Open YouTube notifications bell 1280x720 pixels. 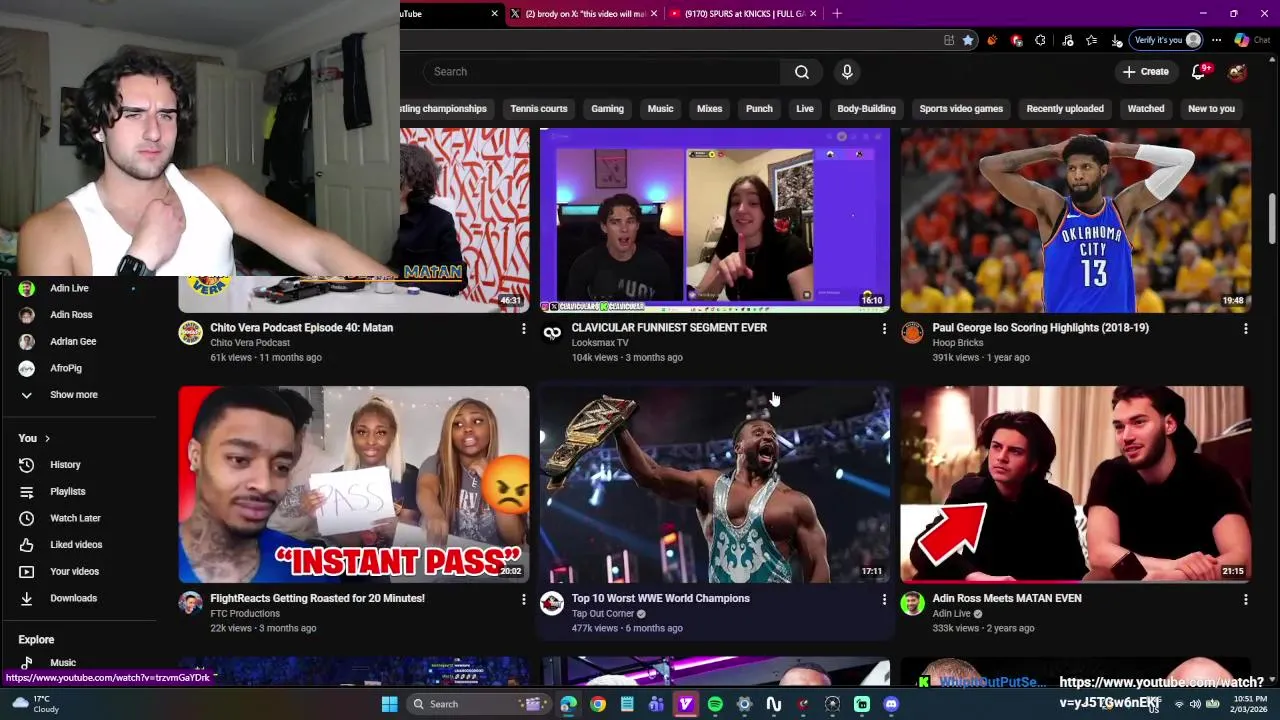tap(1199, 72)
